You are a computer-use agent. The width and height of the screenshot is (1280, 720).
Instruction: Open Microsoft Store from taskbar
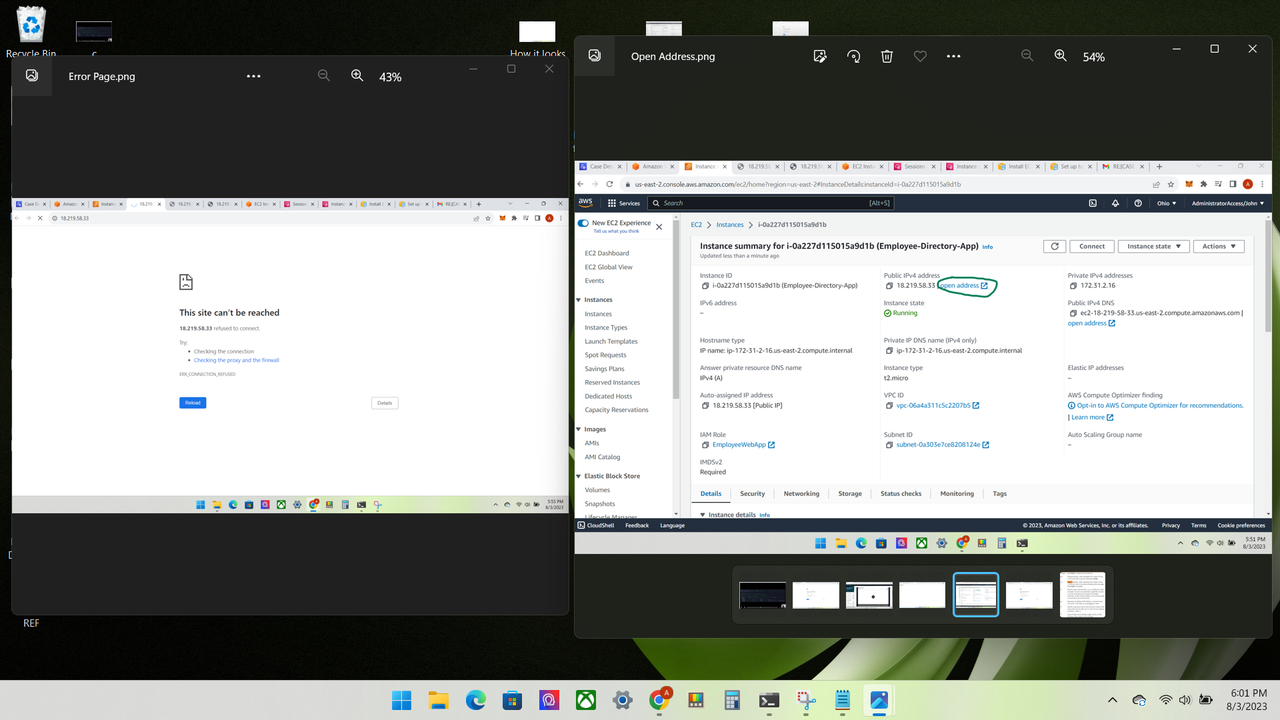pos(512,700)
